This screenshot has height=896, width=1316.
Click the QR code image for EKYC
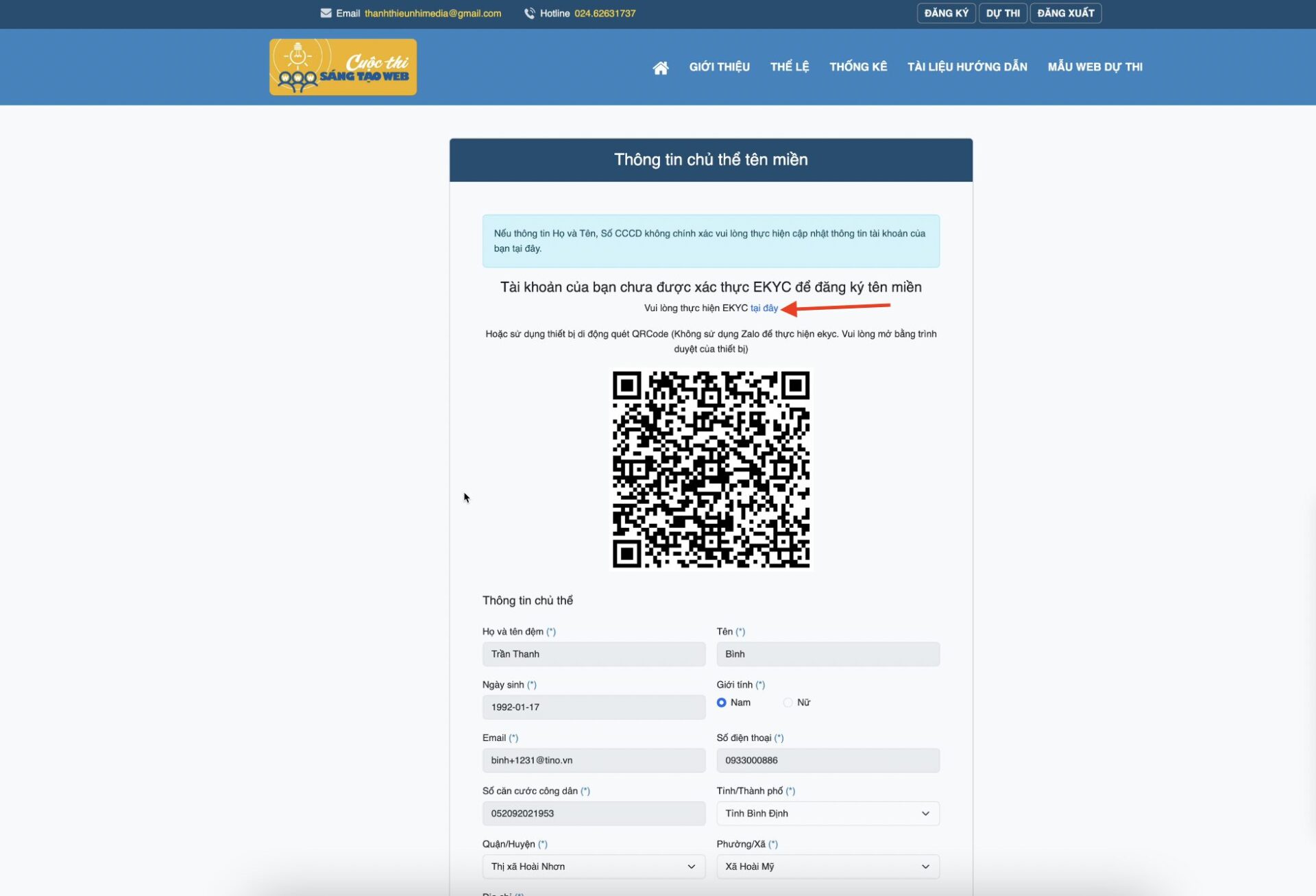[x=711, y=470]
